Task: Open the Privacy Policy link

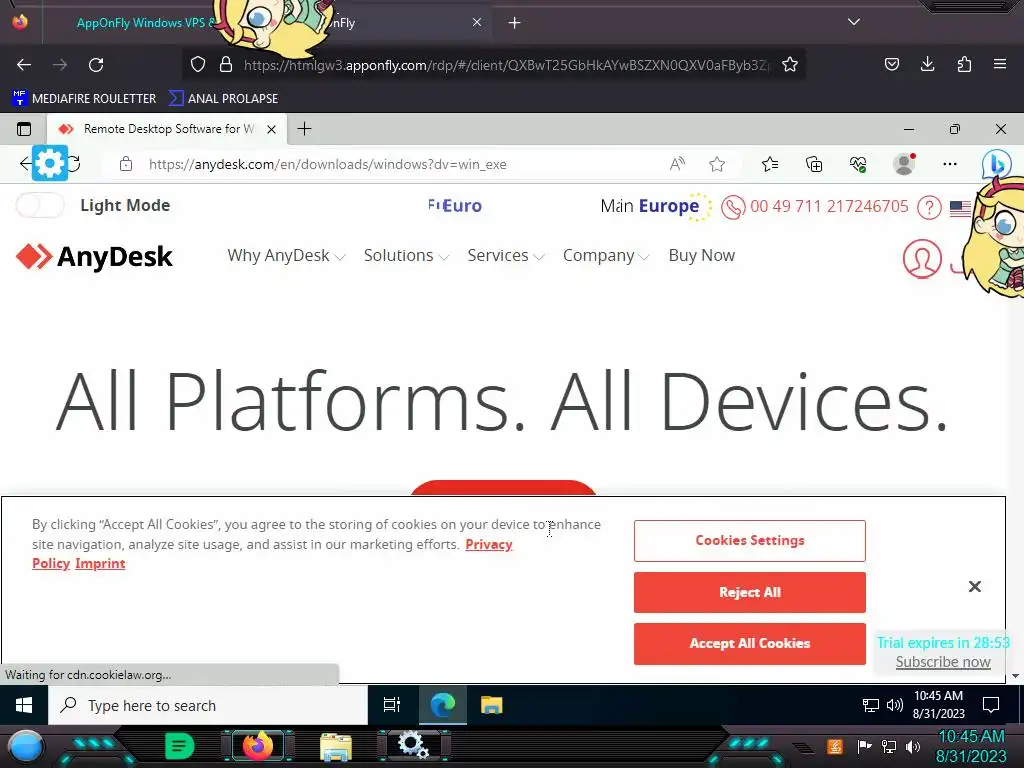Action: coord(488,544)
